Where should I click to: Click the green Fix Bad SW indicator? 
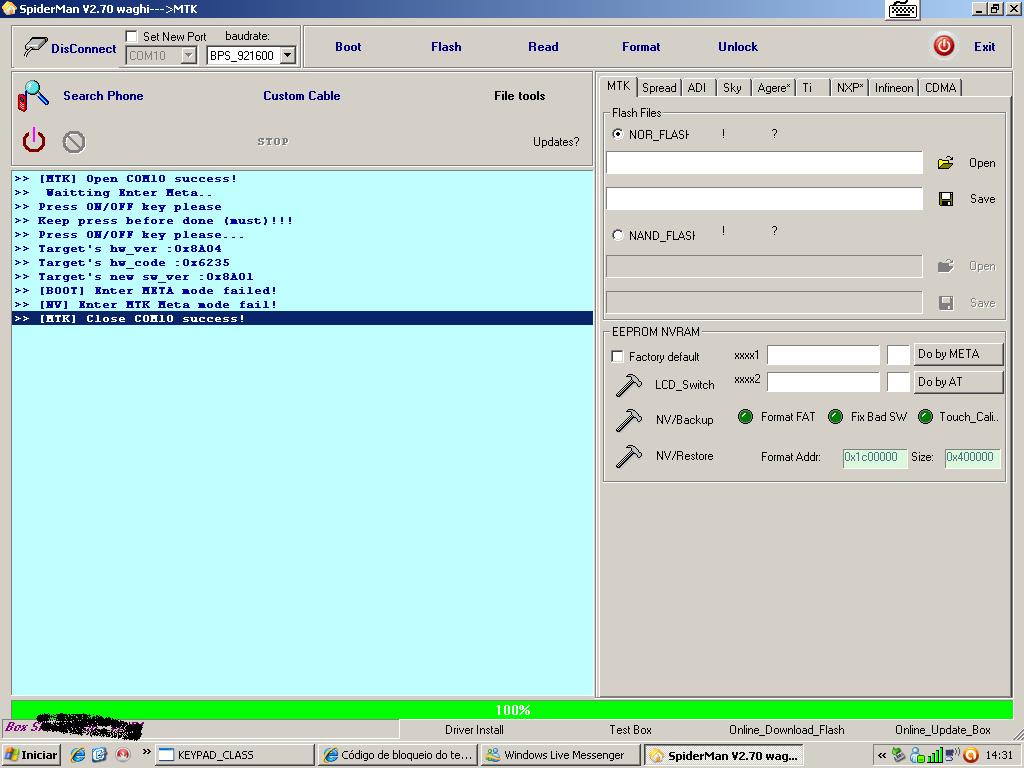835,417
